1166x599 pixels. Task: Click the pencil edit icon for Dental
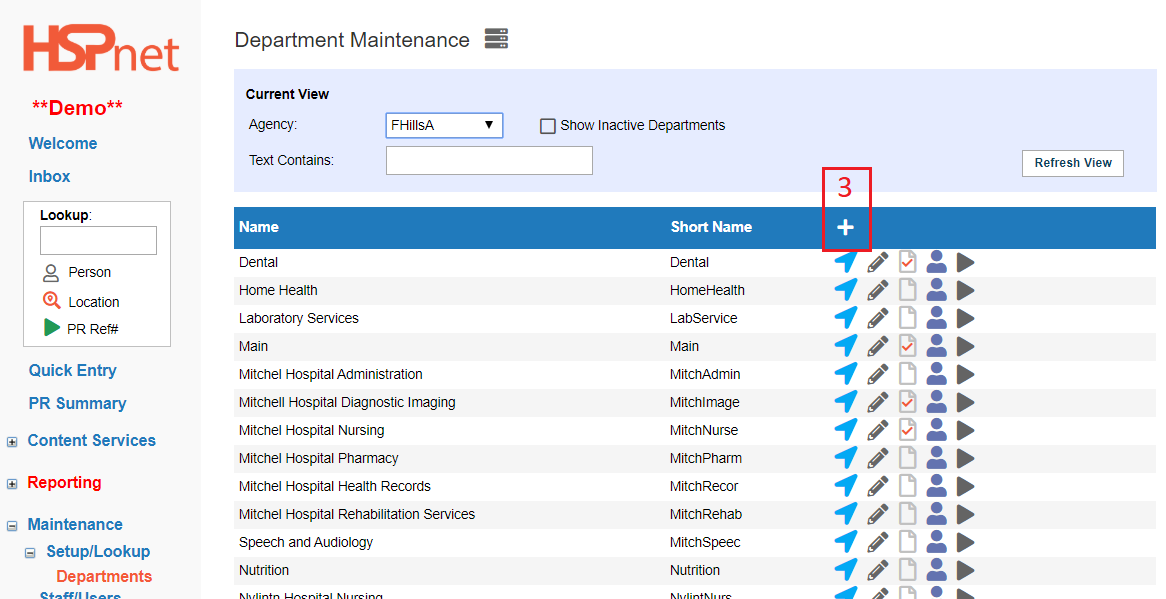coord(877,262)
